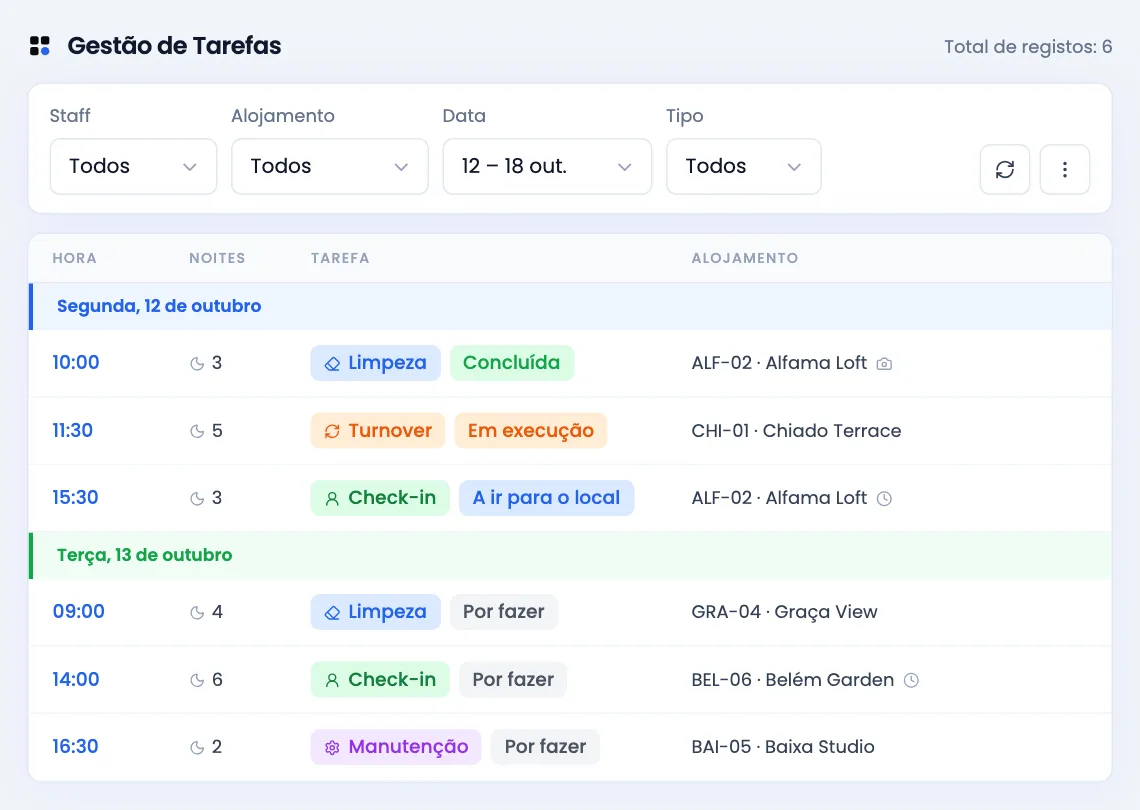Open the GRA-04 · Graça View entry
Screen dimensions: 1140x810
[x=784, y=612]
